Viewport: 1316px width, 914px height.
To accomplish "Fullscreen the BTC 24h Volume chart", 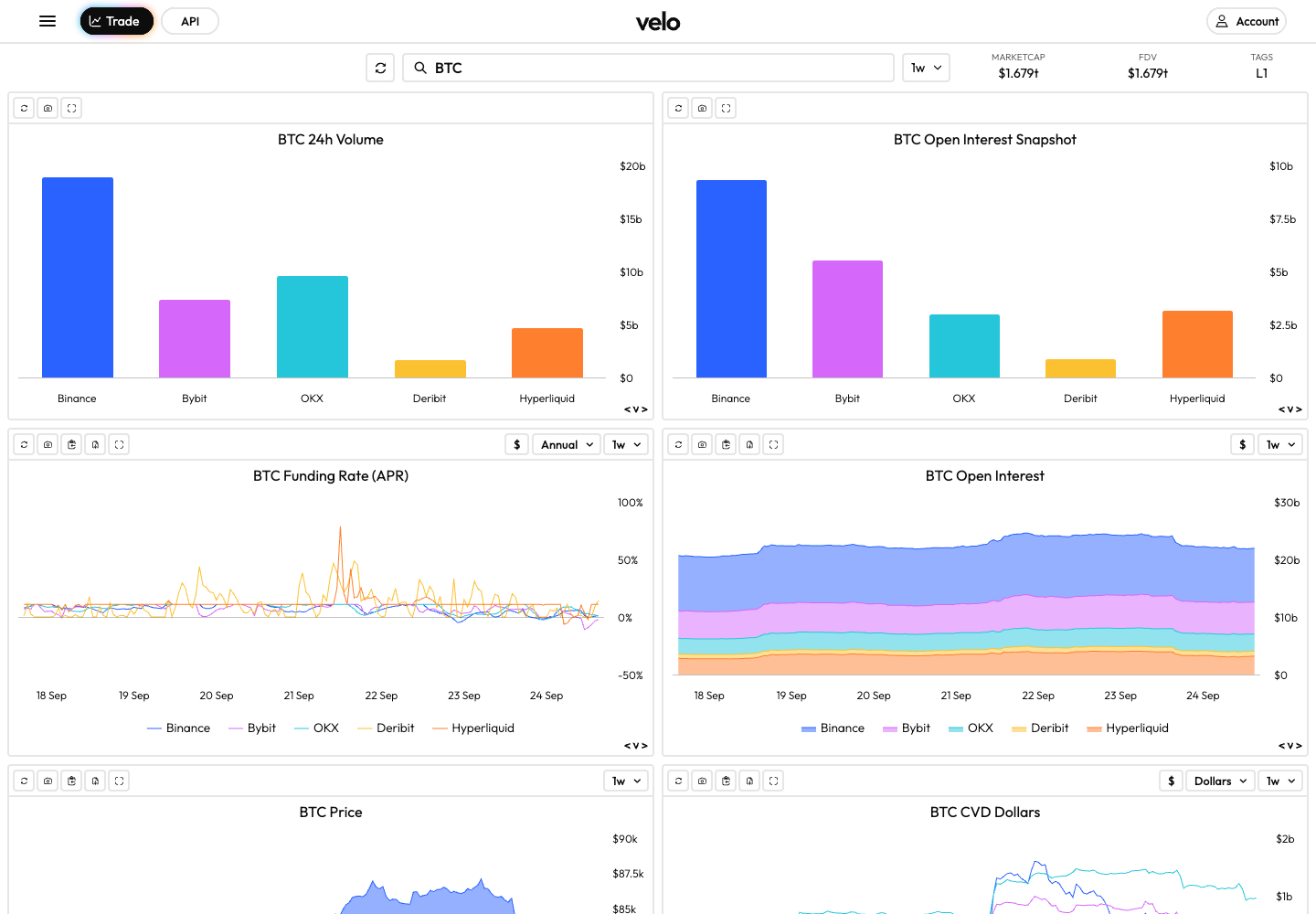I will tap(72, 108).
